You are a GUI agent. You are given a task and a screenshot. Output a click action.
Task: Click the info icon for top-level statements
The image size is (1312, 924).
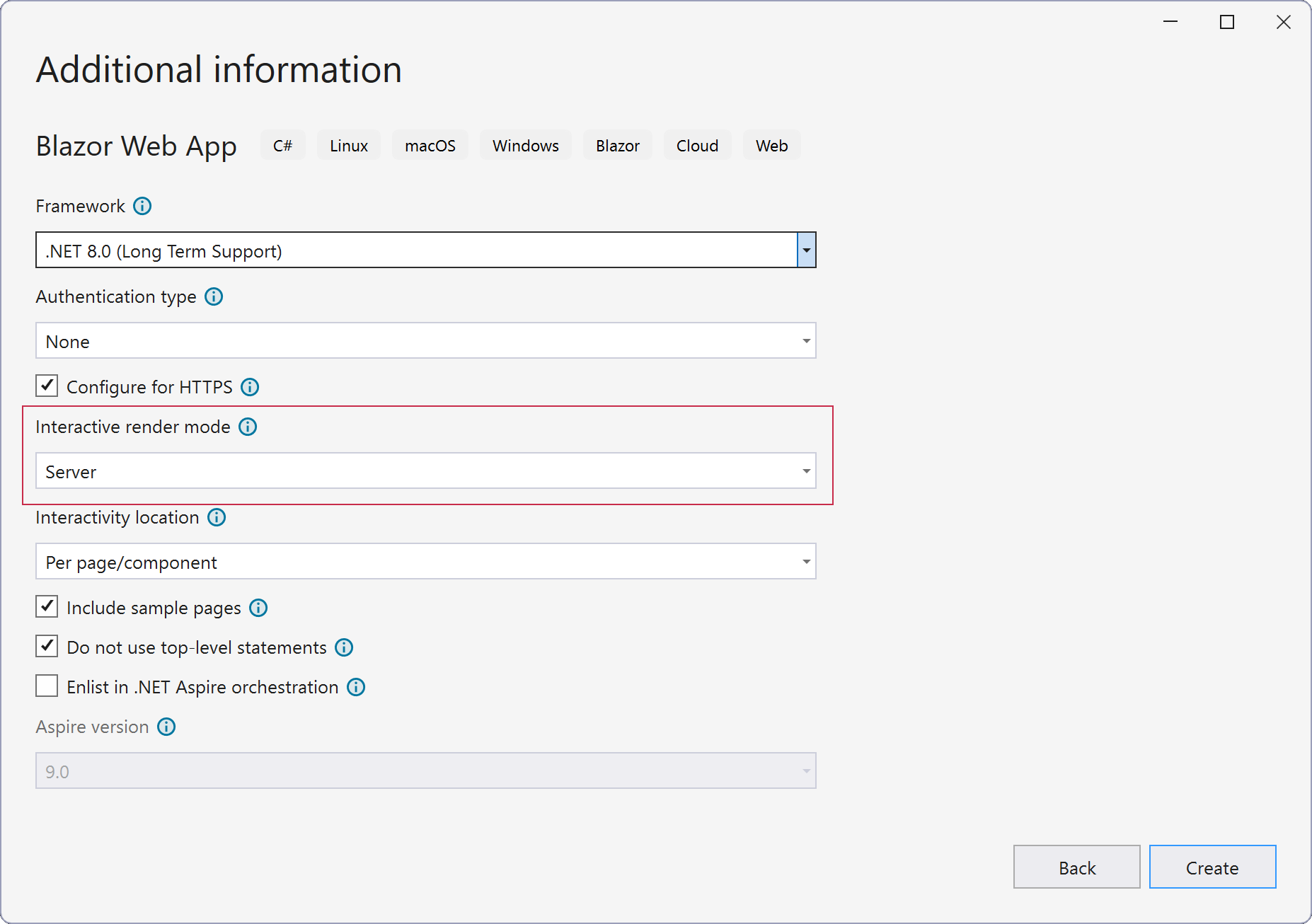pyautogui.click(x=344, y=647)
